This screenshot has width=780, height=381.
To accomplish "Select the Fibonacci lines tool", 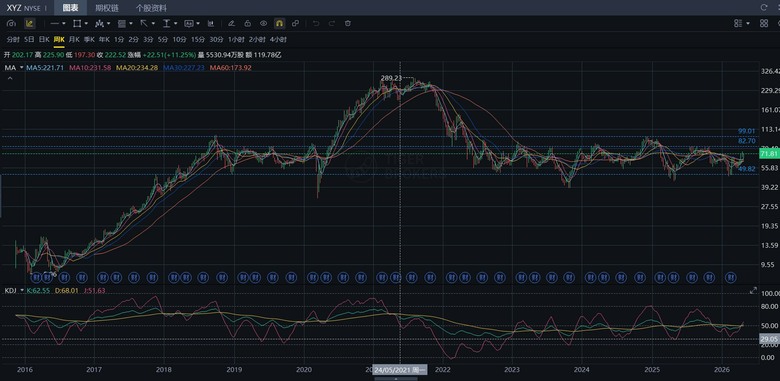I will (x=121, y=23).
